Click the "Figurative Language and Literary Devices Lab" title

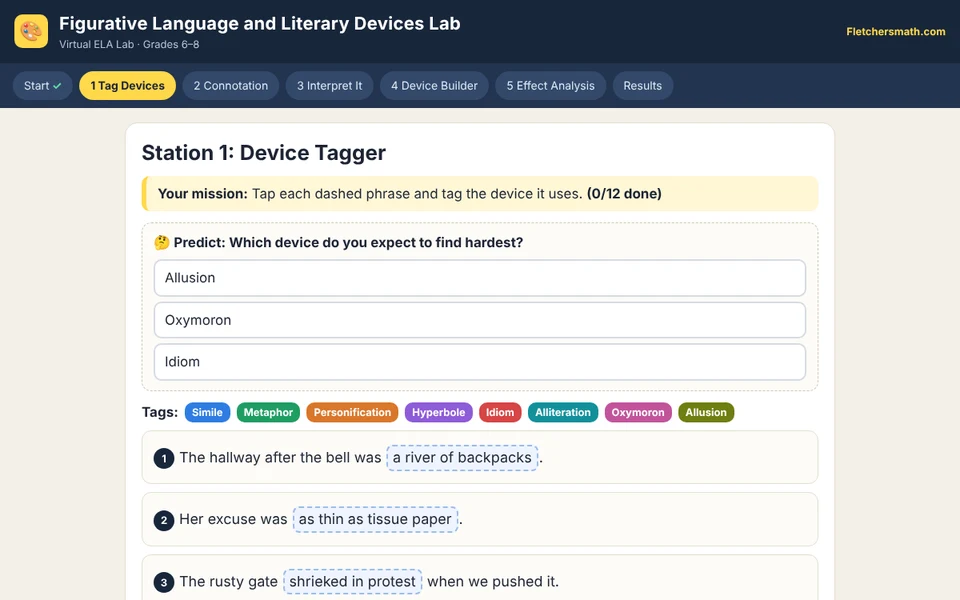click(x=260, y=23)
